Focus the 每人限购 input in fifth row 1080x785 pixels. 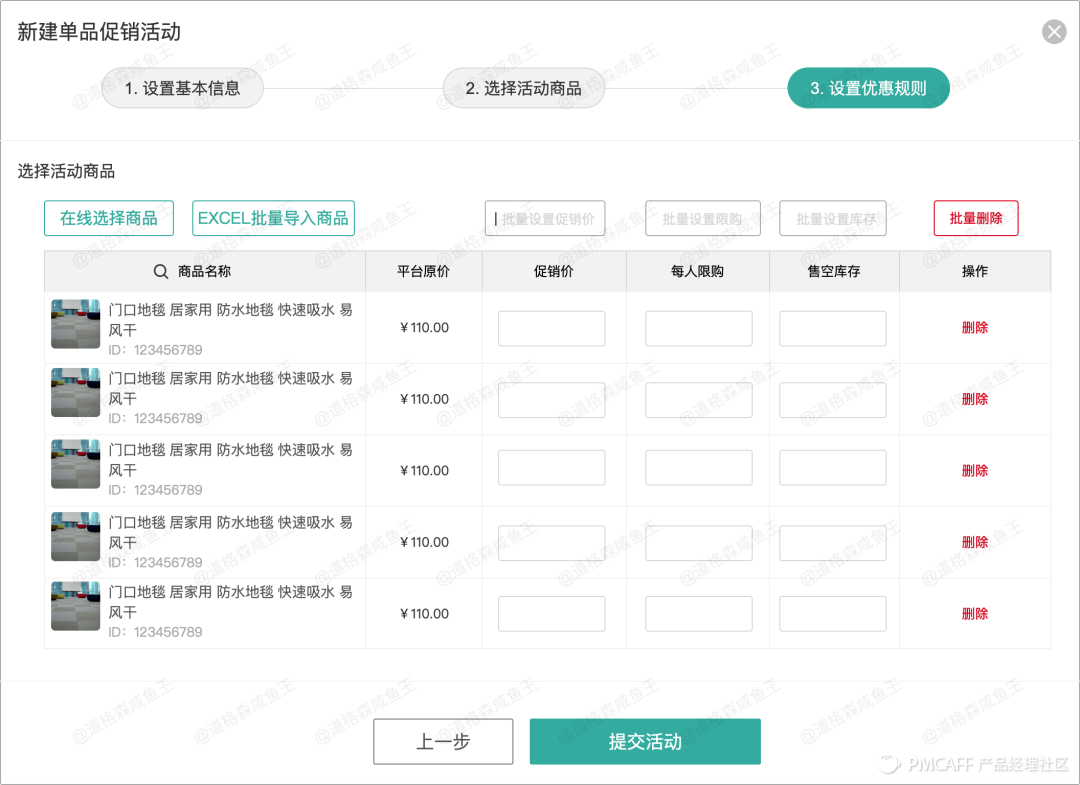point(698,614)
